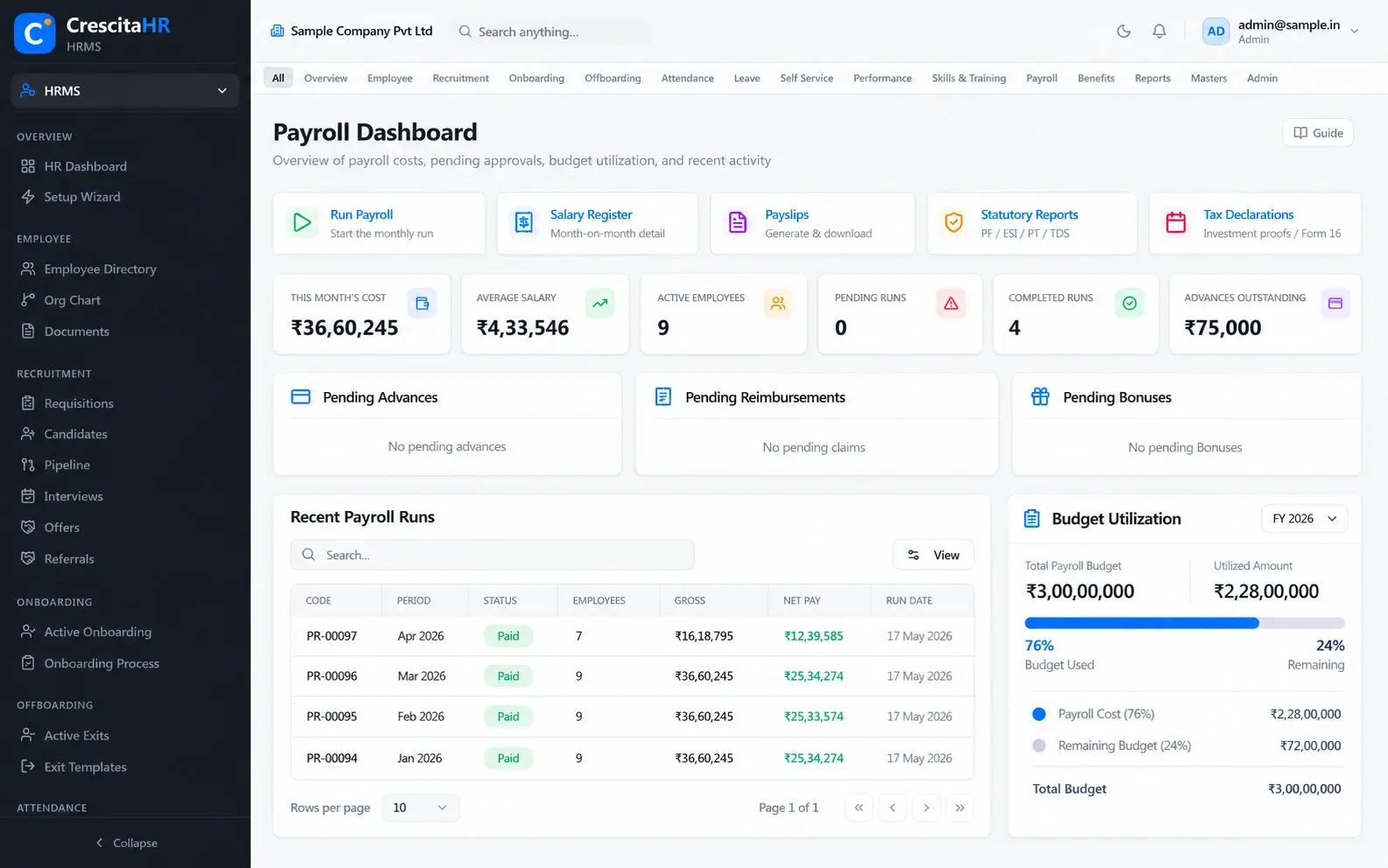Click the blue Payroll Cost legend dot

[x=1039, y=714]
